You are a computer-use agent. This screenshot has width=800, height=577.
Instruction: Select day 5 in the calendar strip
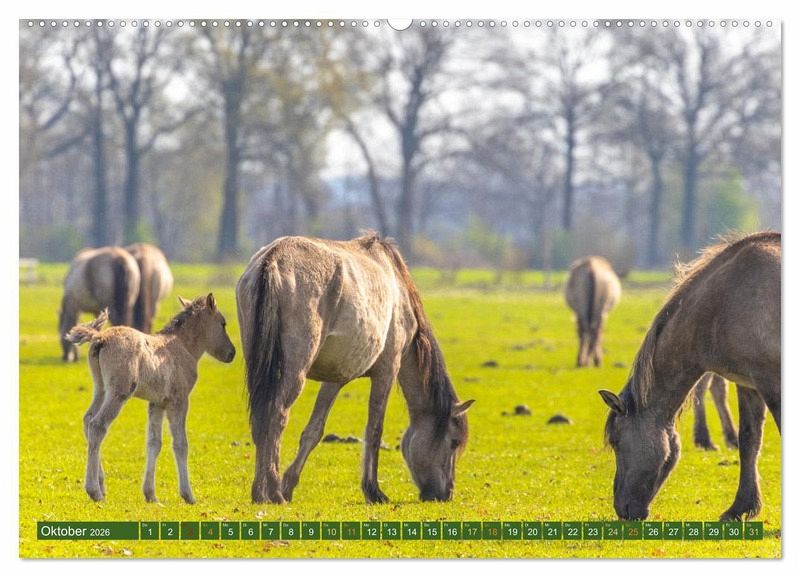(230, 531)
